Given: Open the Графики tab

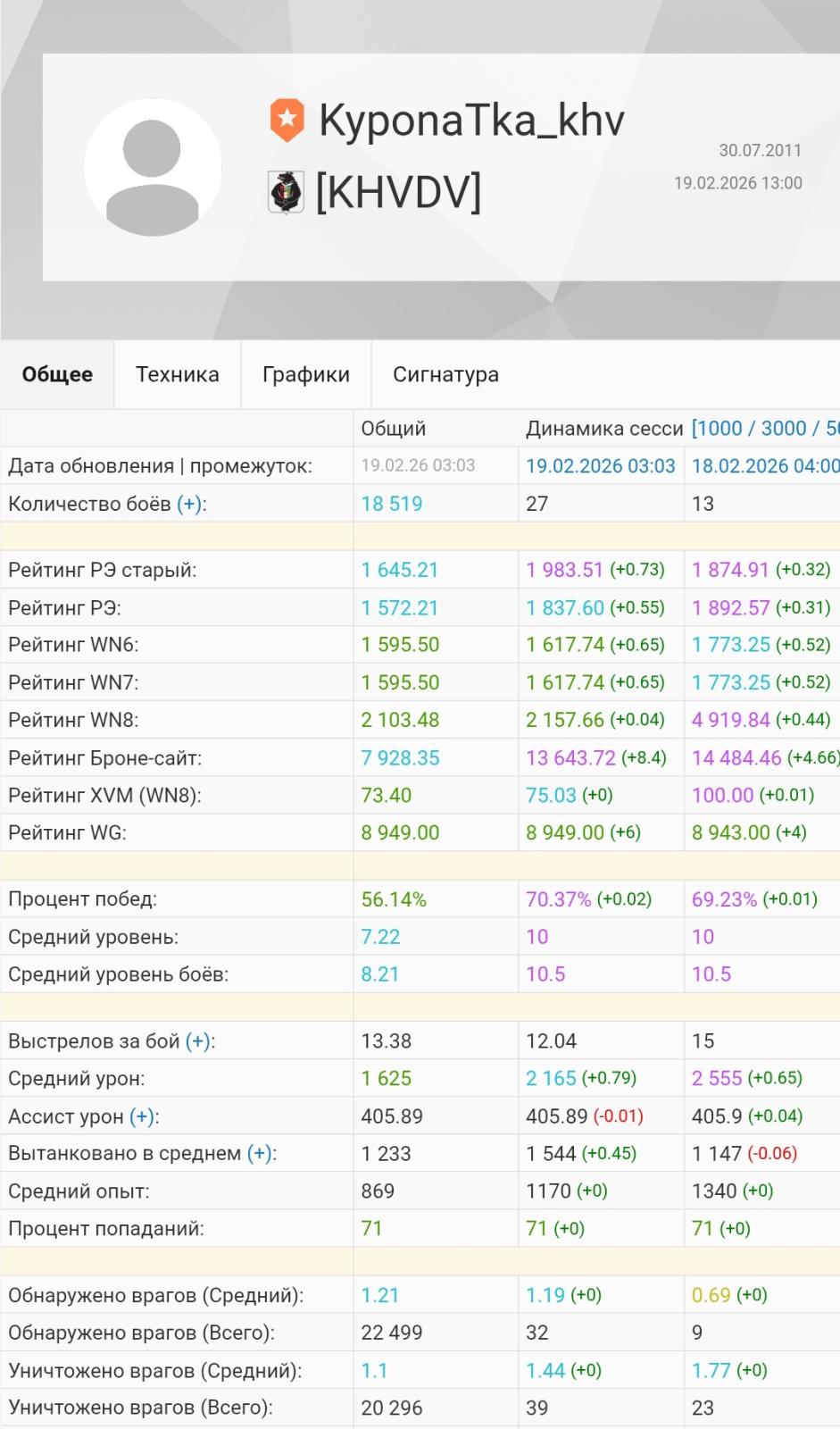Looking at the screenshot, I should coord(305,375).
